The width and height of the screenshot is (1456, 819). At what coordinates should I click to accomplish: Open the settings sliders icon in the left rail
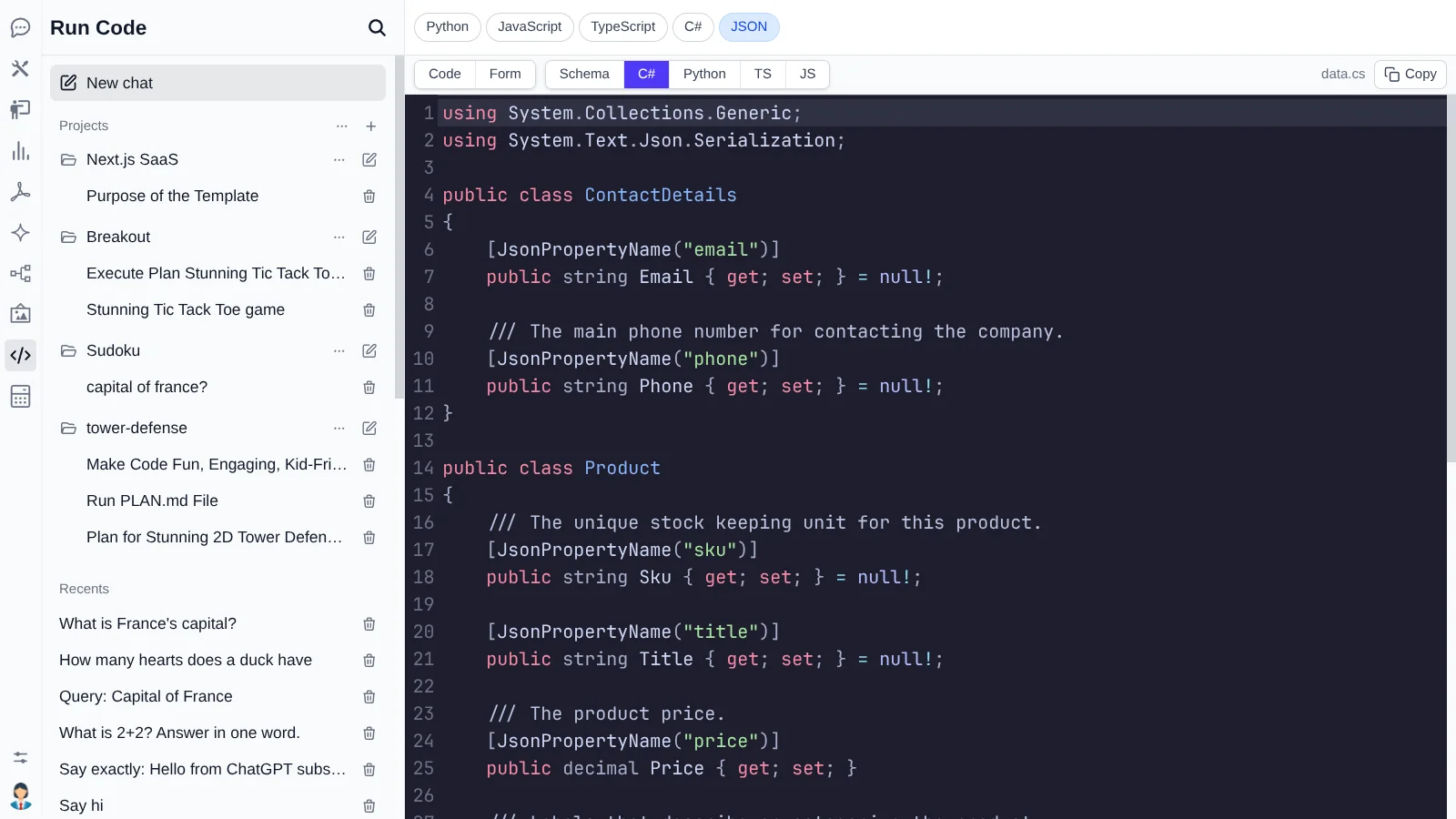coord(20,757)
